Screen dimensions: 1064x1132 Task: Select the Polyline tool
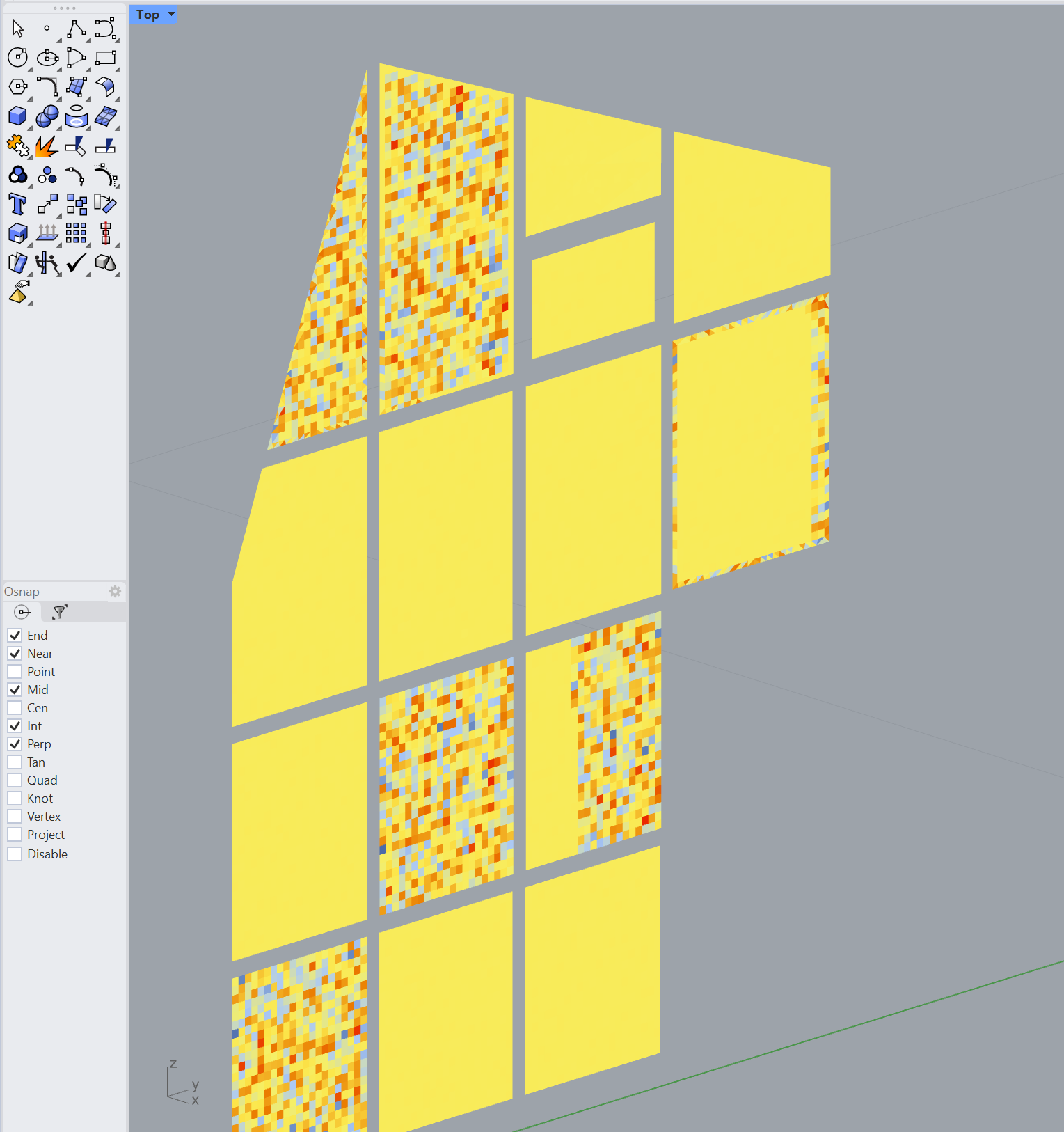click(x=76, y=29)
